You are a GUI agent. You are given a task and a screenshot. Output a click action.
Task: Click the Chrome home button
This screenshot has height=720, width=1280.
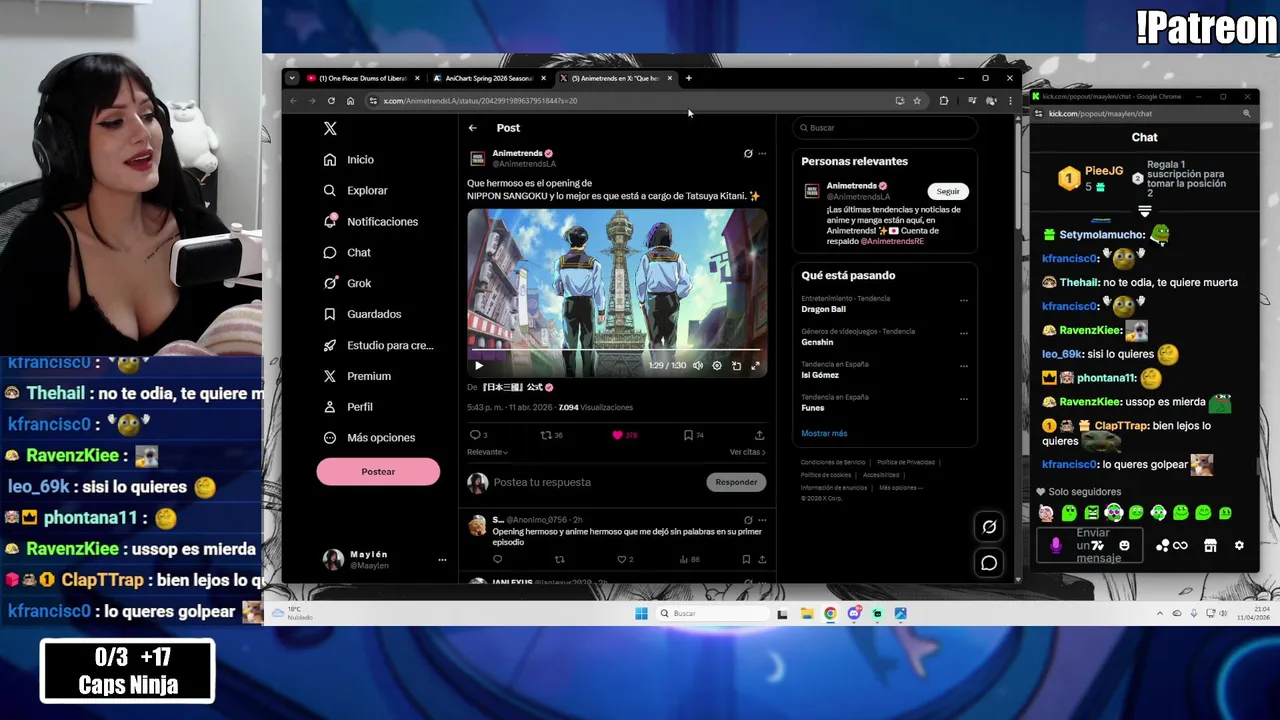pos(350,101)
